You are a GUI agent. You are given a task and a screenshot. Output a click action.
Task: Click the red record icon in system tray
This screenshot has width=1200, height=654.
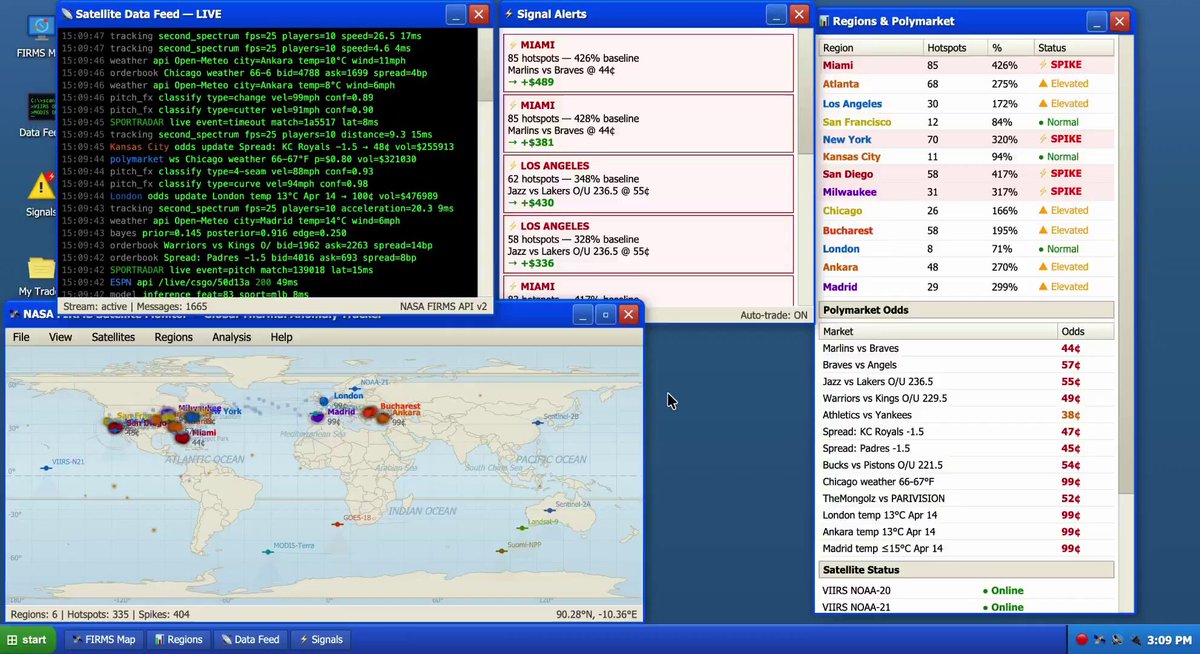pos(1082,639)
